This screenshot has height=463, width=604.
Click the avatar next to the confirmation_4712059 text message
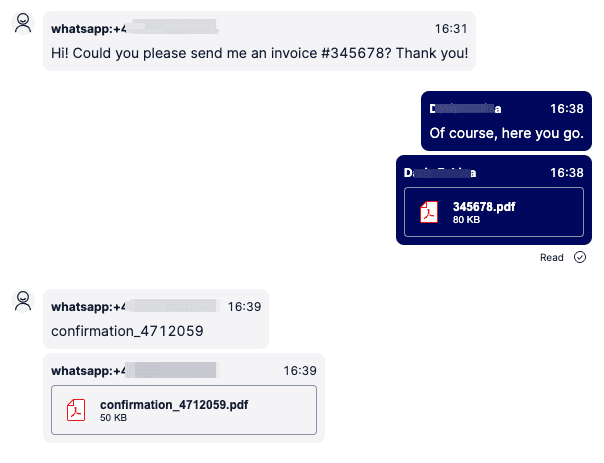pos(22,301)
